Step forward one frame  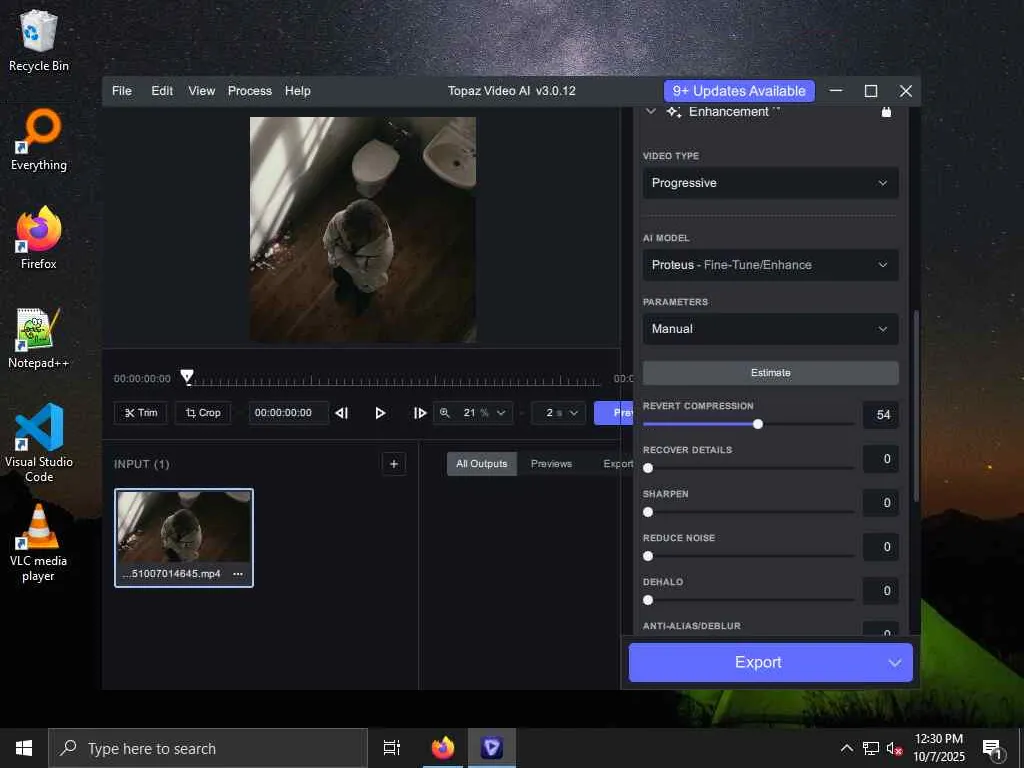coord(420,413)
